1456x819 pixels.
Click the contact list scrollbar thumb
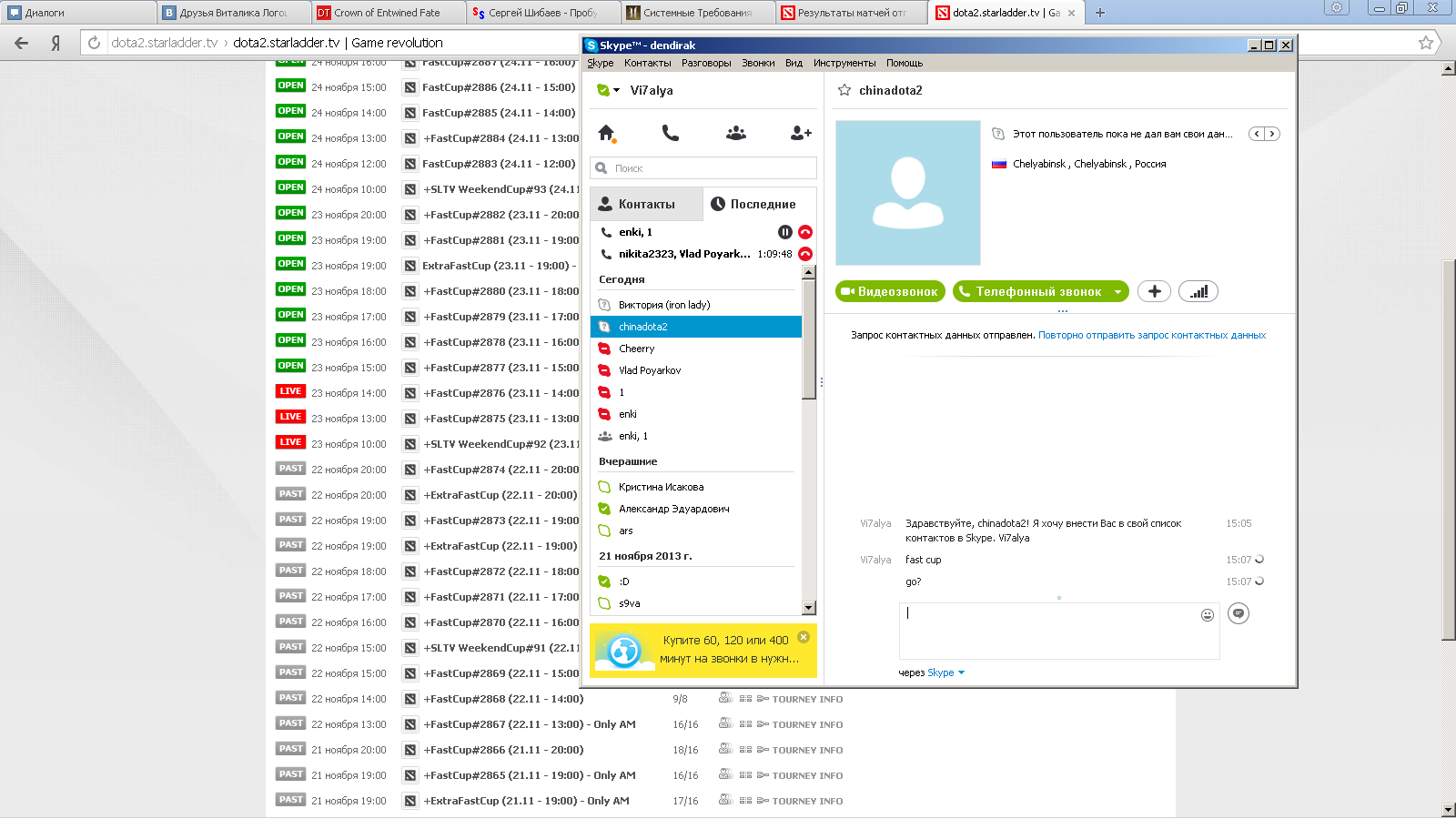tap(809, 339)
